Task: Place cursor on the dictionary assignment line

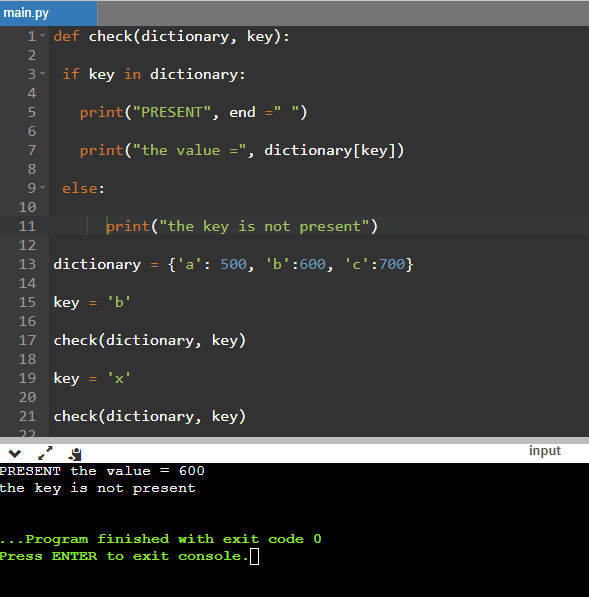Action: (233, 264)
